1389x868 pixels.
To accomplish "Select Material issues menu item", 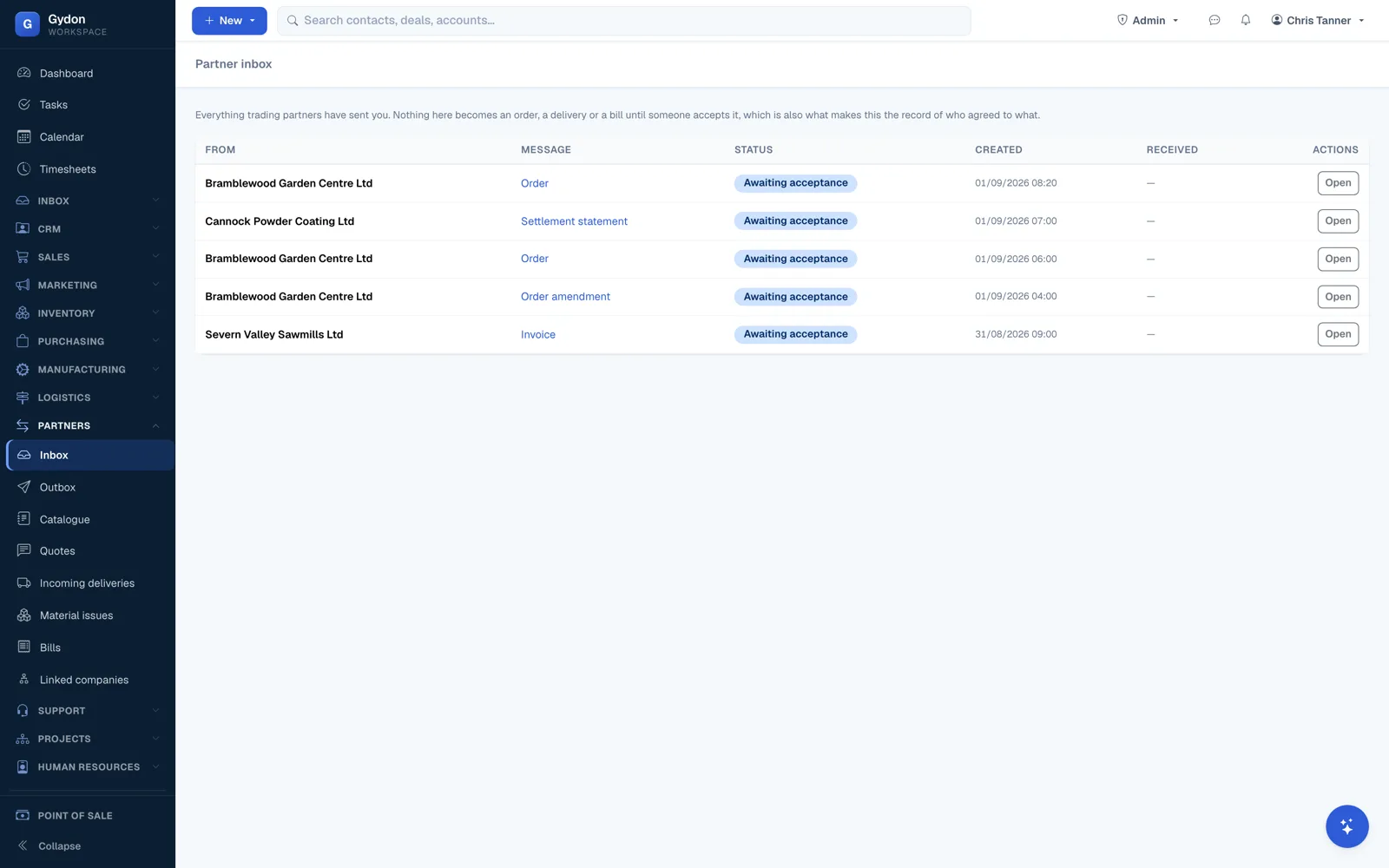I will (x=76, y=615).
